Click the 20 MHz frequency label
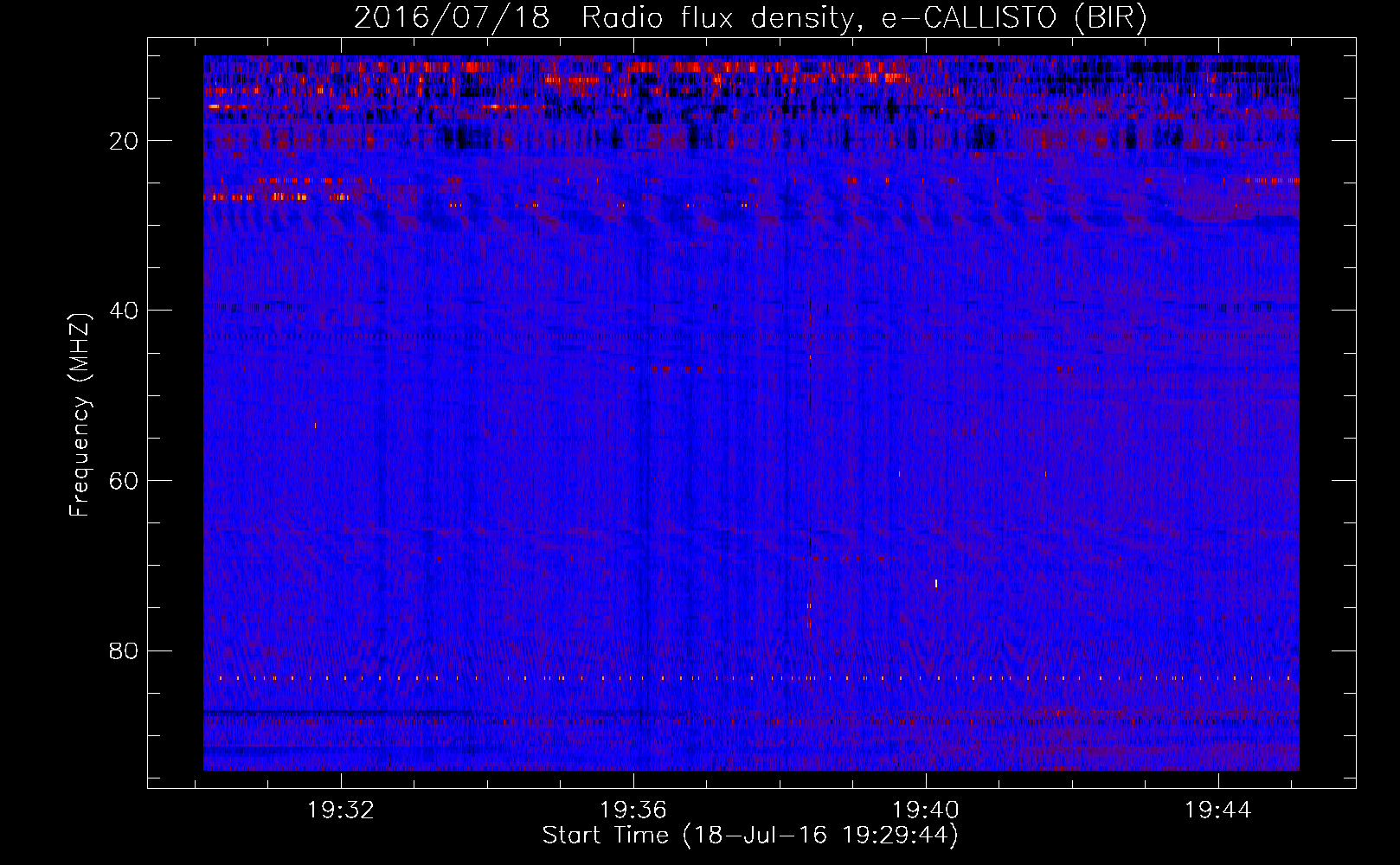The height and width of the screenshot is (865, 1400). [x=125, y=141]
